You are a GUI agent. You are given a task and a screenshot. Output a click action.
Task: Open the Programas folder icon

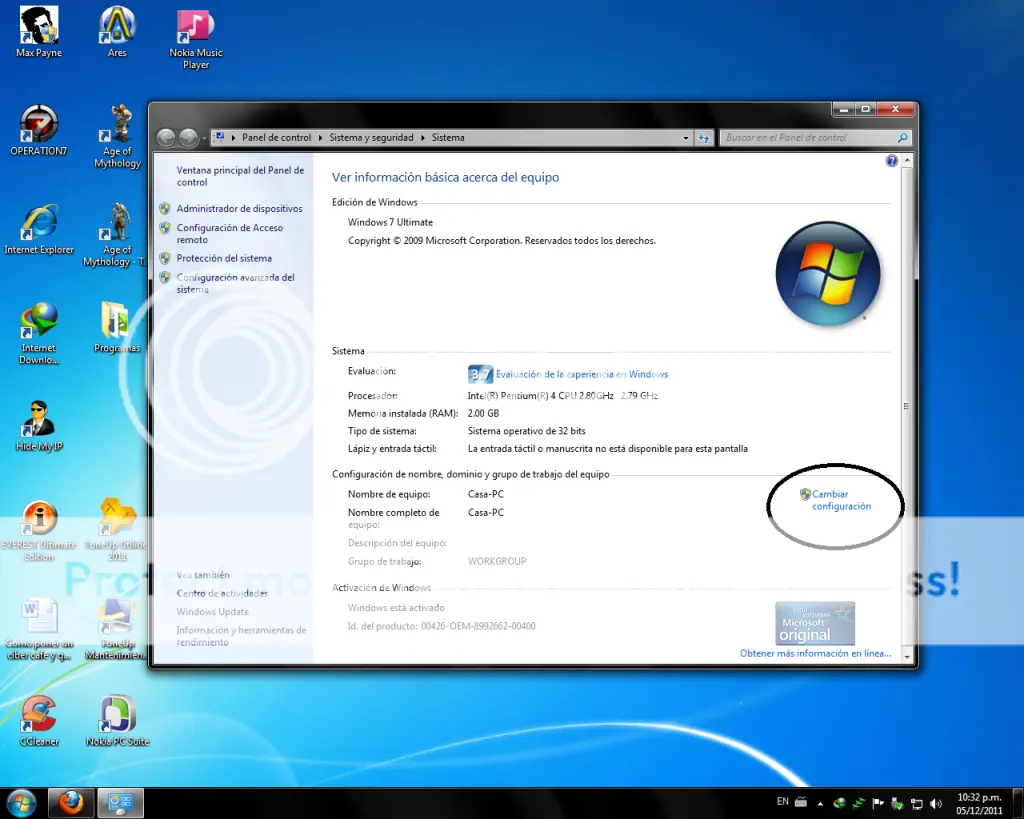click(117, 327)
